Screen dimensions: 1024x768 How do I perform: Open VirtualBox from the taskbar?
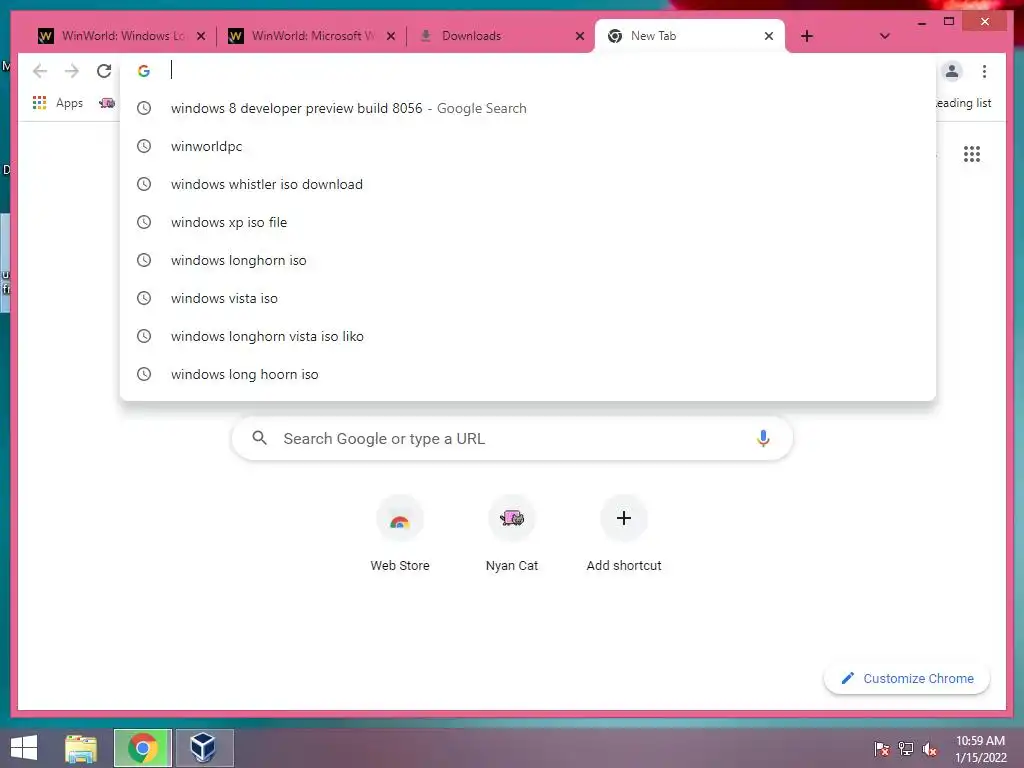pyautogui.click(x=204, y=748)
